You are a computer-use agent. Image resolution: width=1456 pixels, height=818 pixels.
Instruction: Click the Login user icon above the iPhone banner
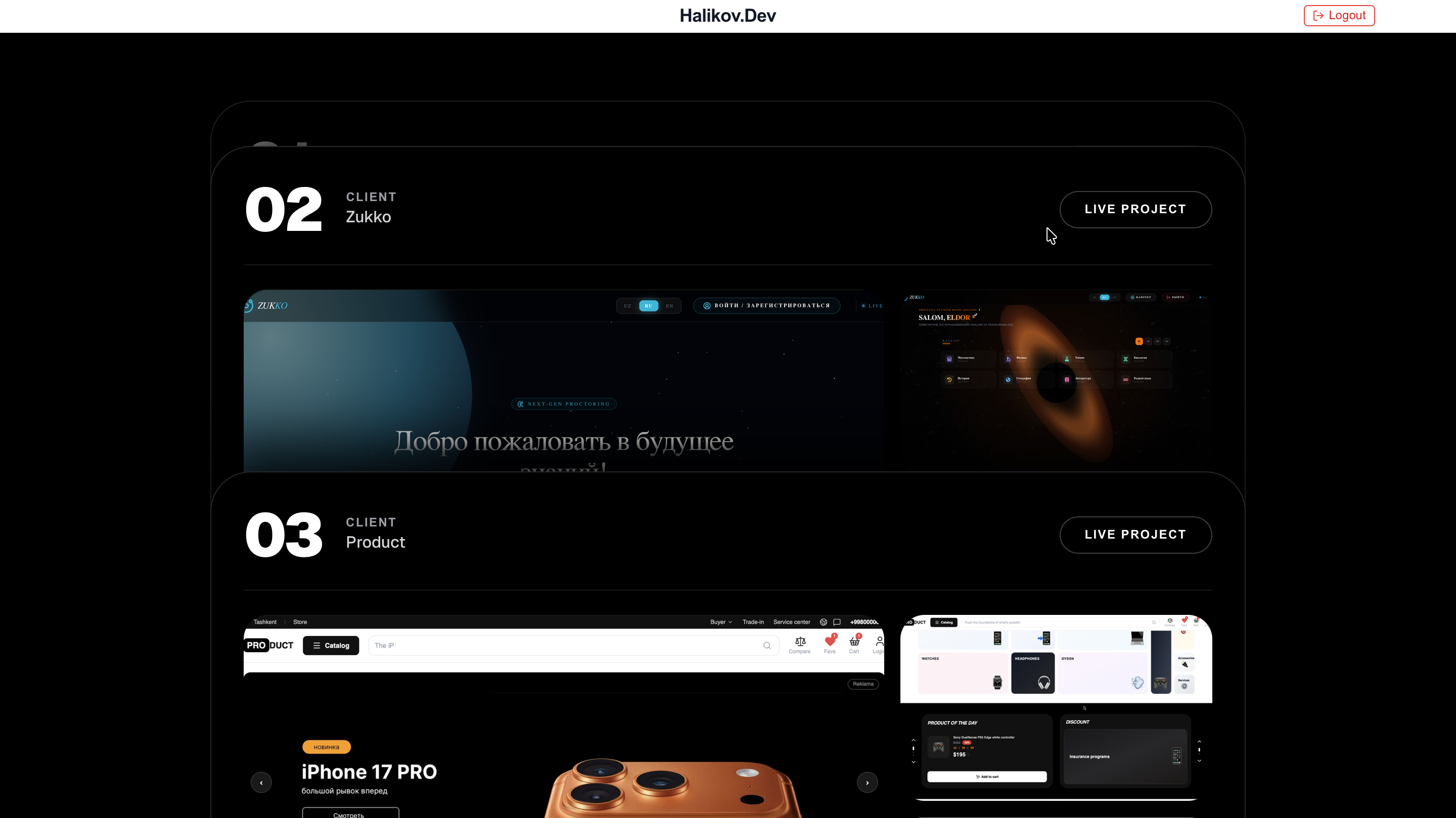click(879, 641)
